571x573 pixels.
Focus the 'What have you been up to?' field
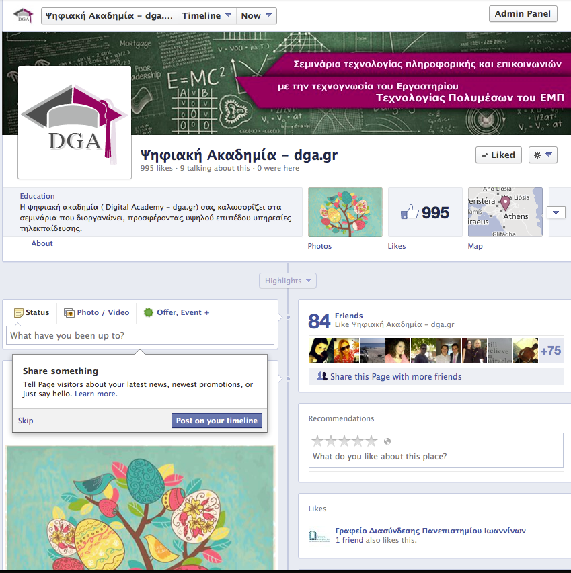[x=140, y=336]
